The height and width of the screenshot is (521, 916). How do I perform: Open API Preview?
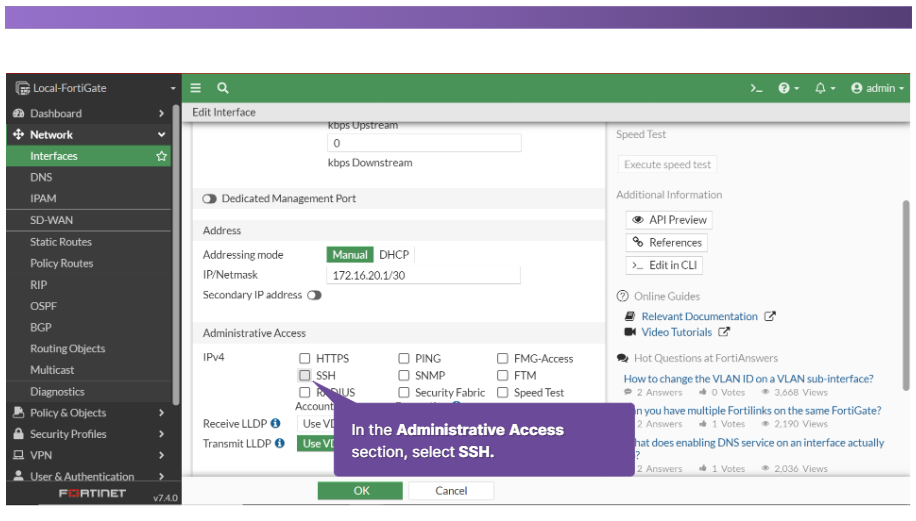pyautogui.click(x=669, y=220)
